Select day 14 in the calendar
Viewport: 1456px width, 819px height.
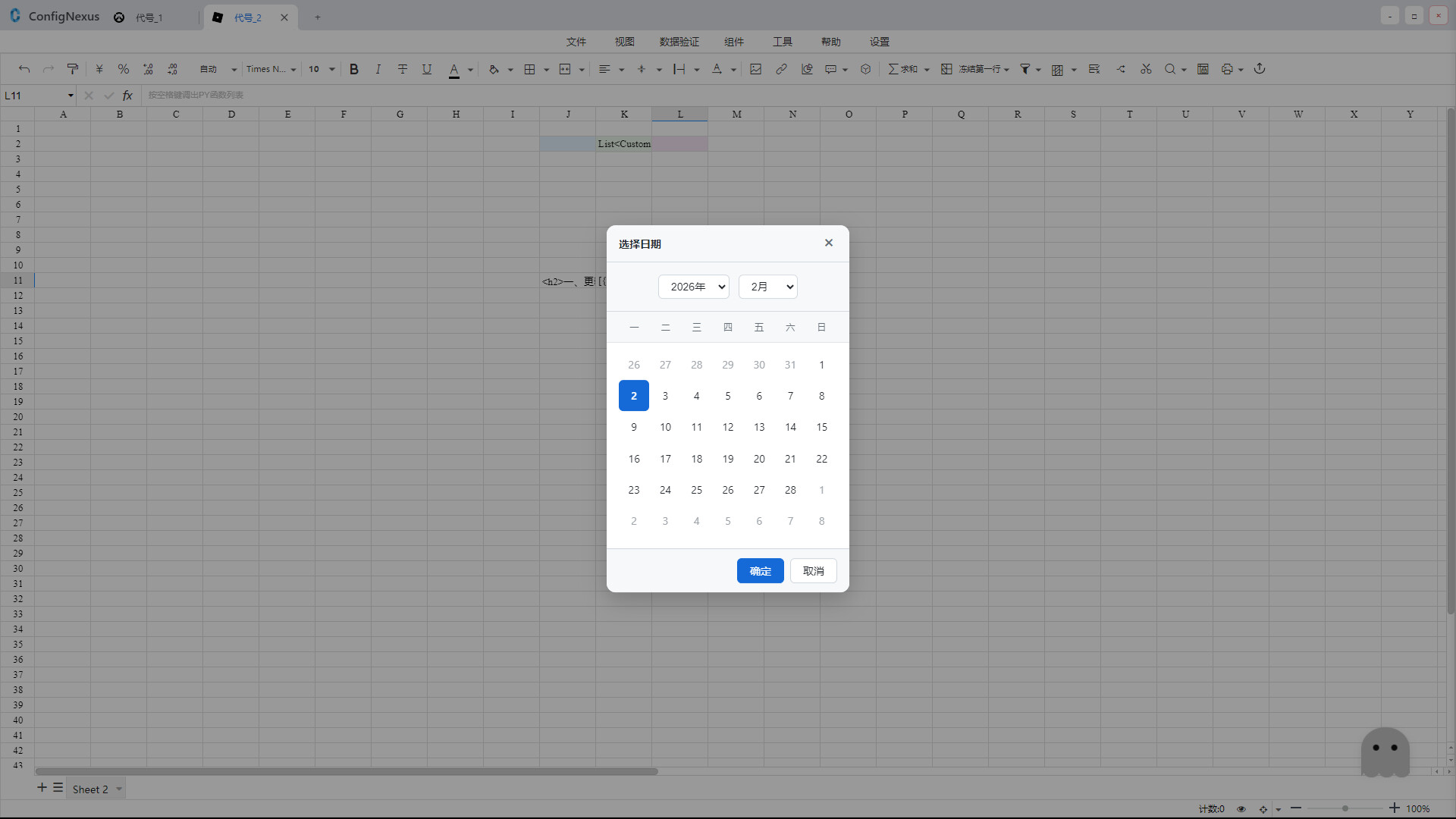tap(790, 427)
